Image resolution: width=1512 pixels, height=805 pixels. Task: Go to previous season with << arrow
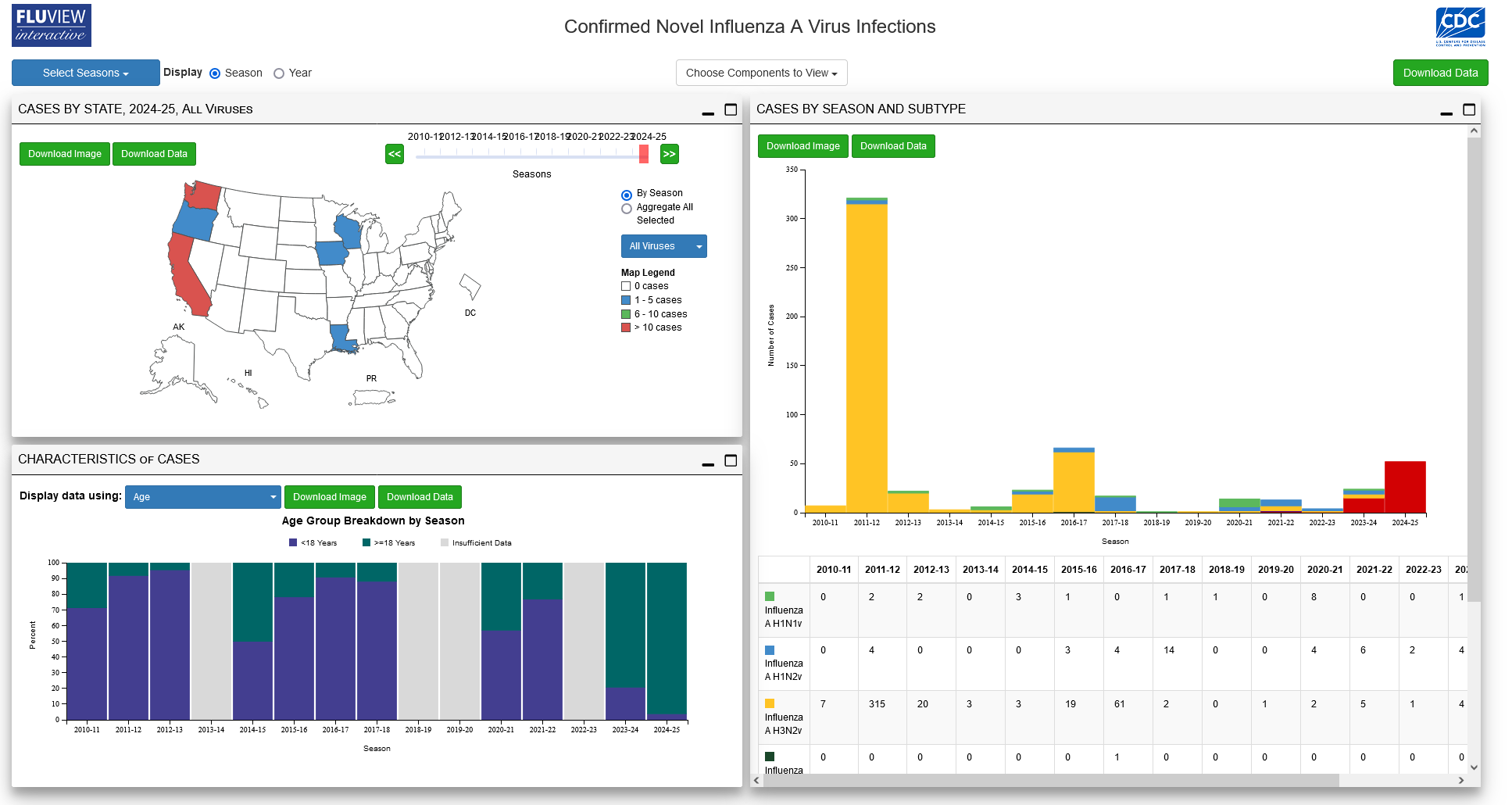click(x=395, y=154)
